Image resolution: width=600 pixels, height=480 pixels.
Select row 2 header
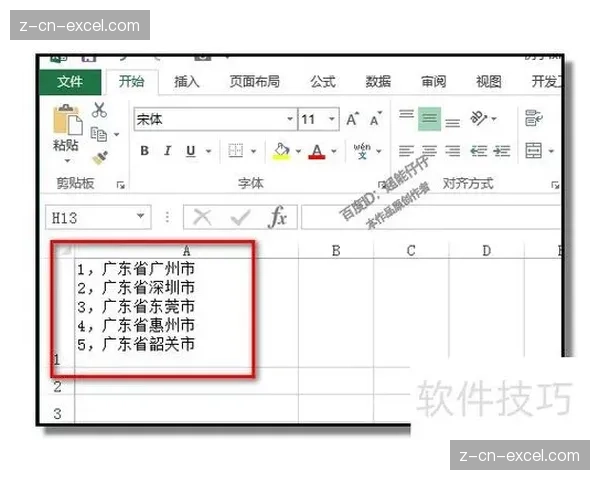click(57, 386)
